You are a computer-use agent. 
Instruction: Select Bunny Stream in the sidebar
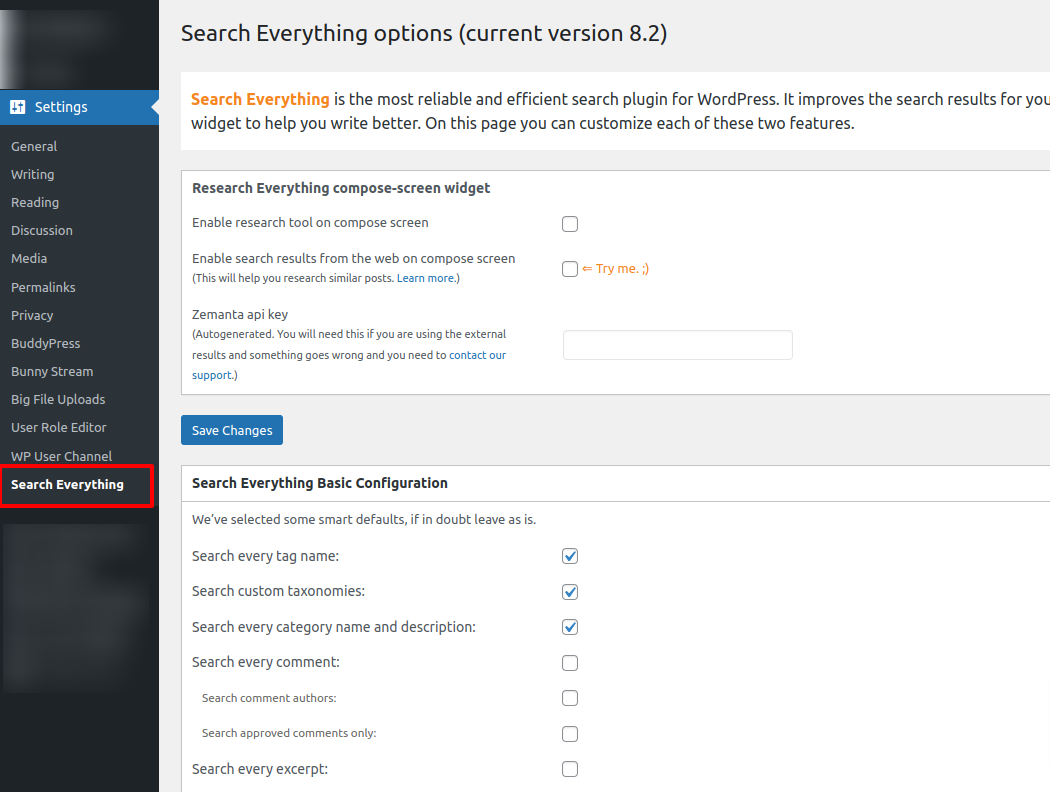52,371
